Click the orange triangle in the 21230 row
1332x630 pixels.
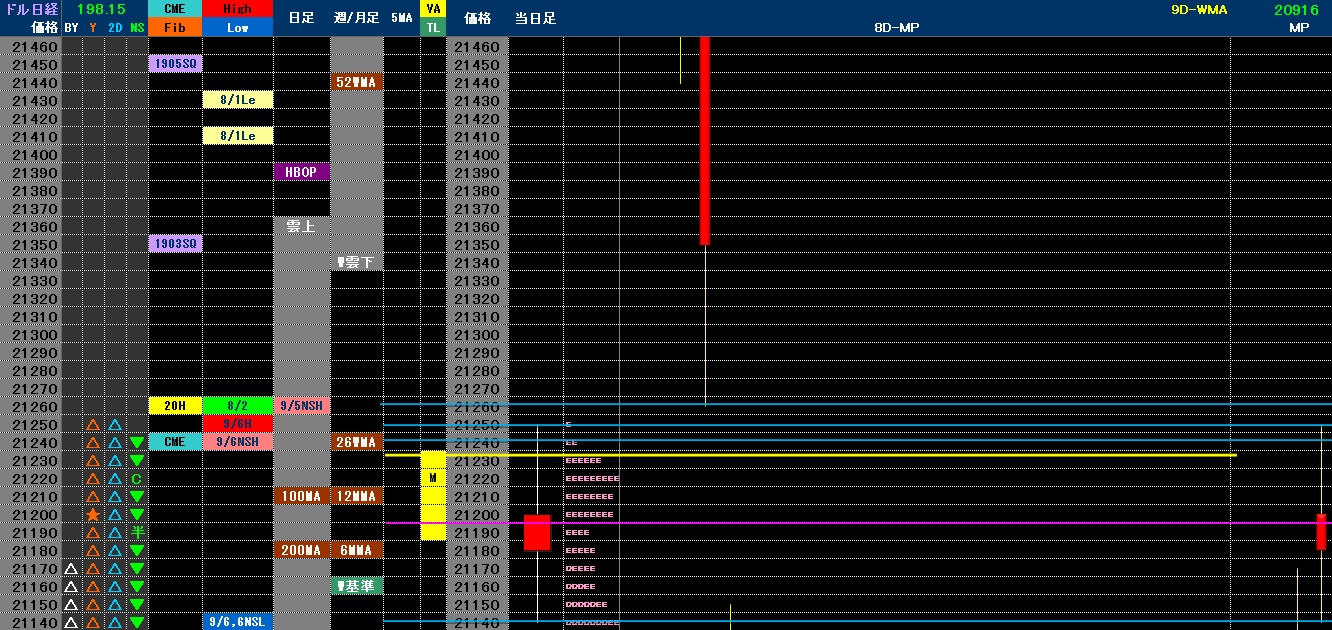click(x=93, y=461)
